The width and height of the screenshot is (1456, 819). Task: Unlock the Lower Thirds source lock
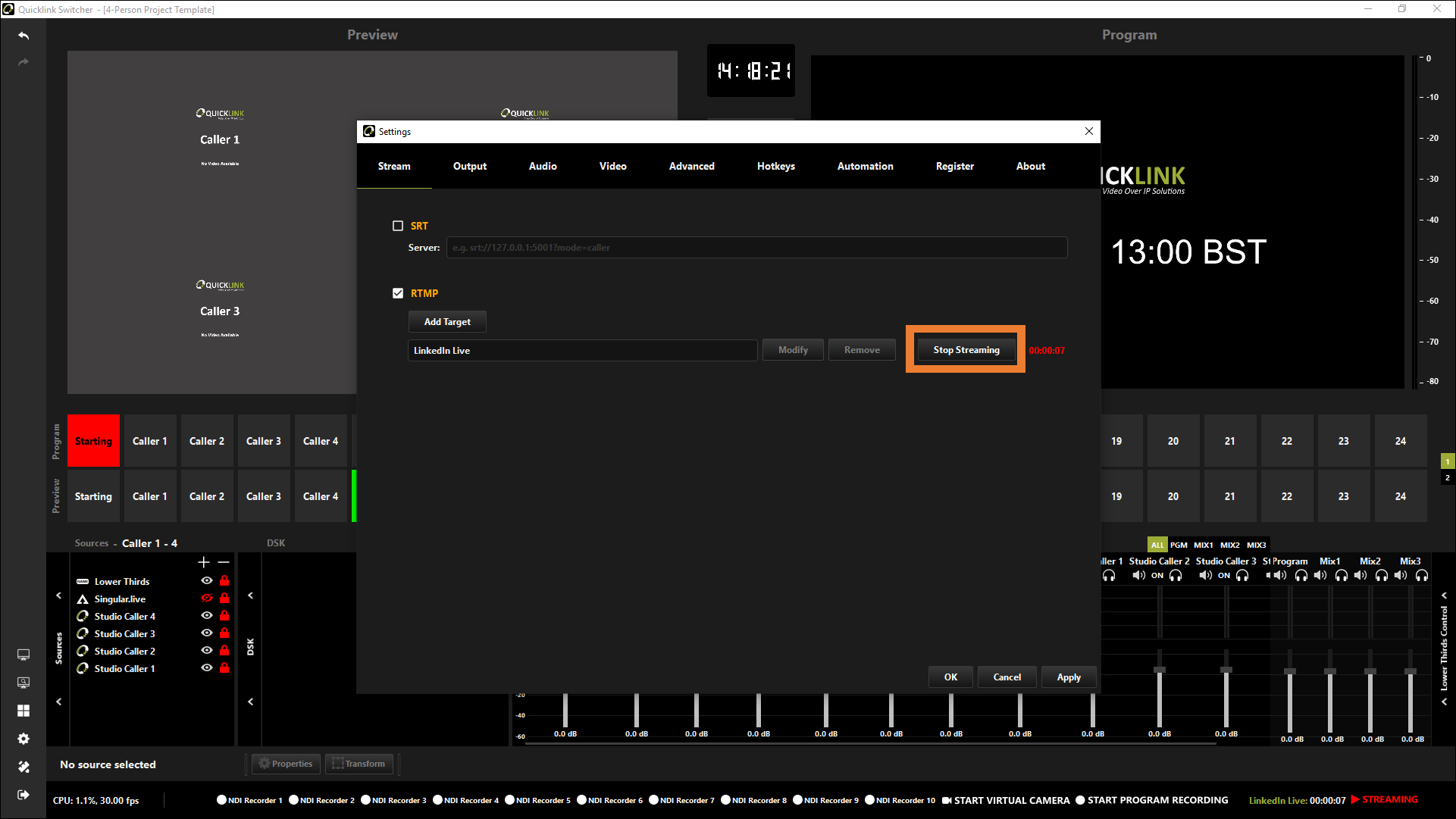(224, 581)
